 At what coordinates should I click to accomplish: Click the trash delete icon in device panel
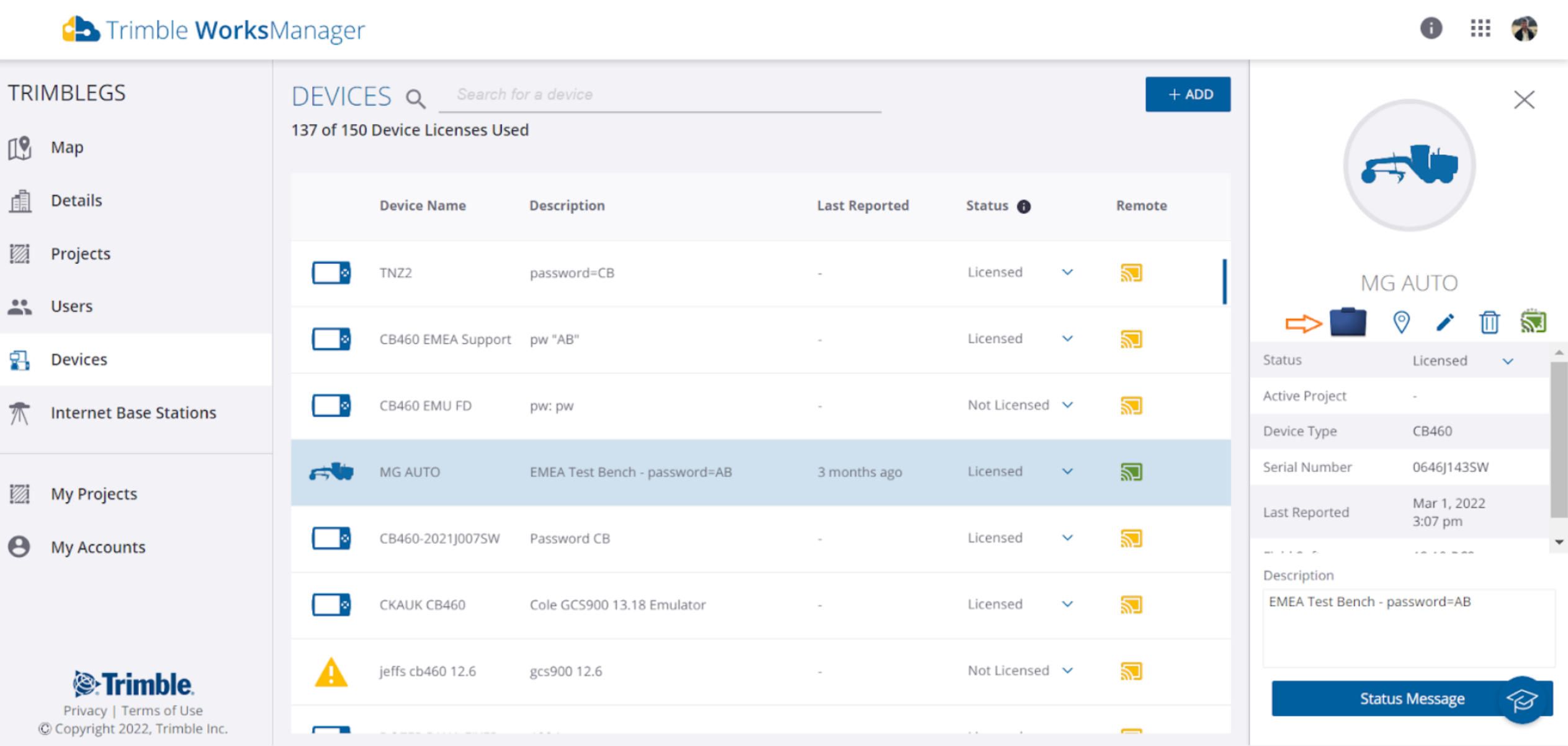tap(1489, 322)
